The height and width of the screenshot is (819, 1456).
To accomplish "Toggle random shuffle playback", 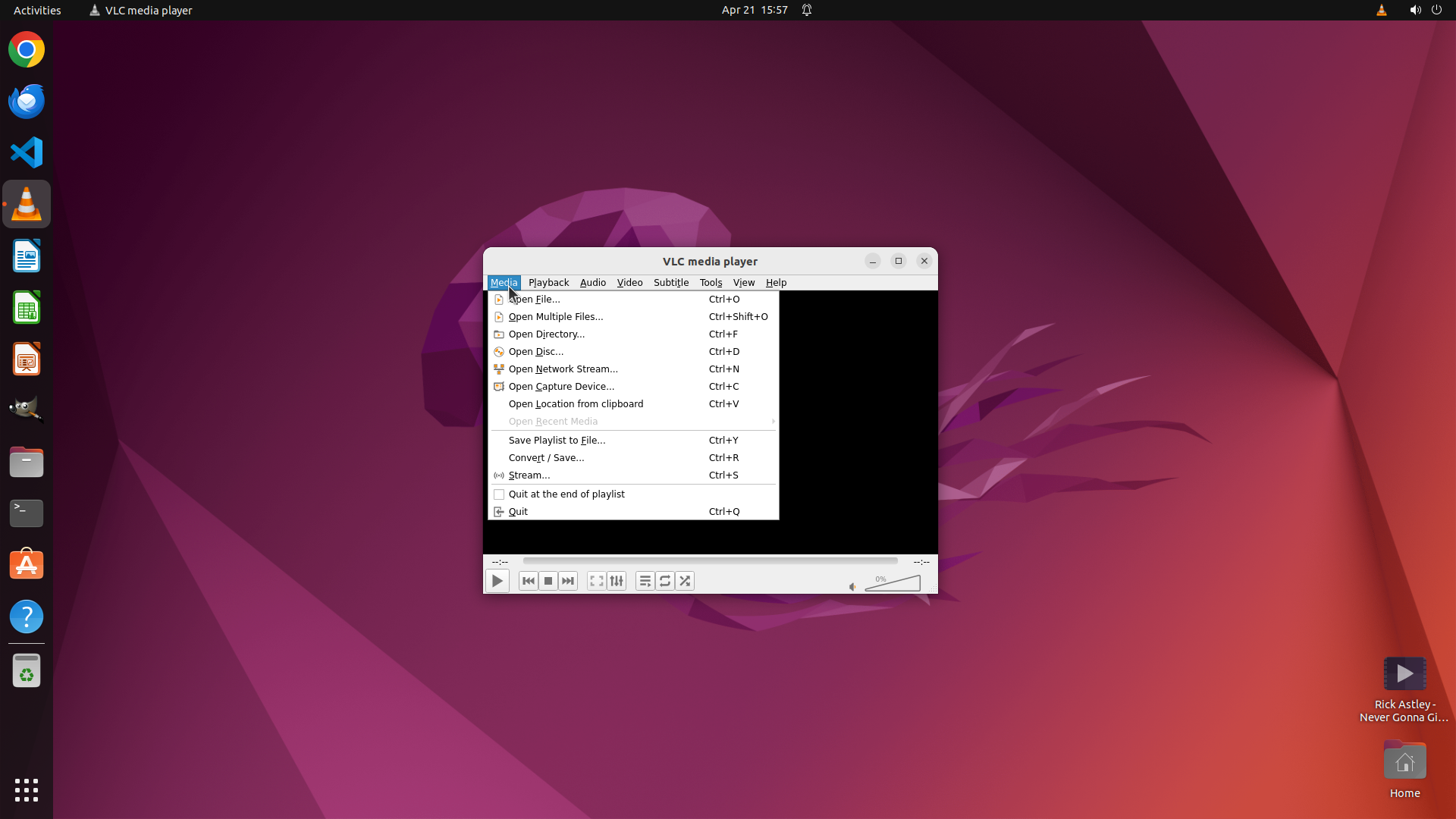I will [685, 581].
